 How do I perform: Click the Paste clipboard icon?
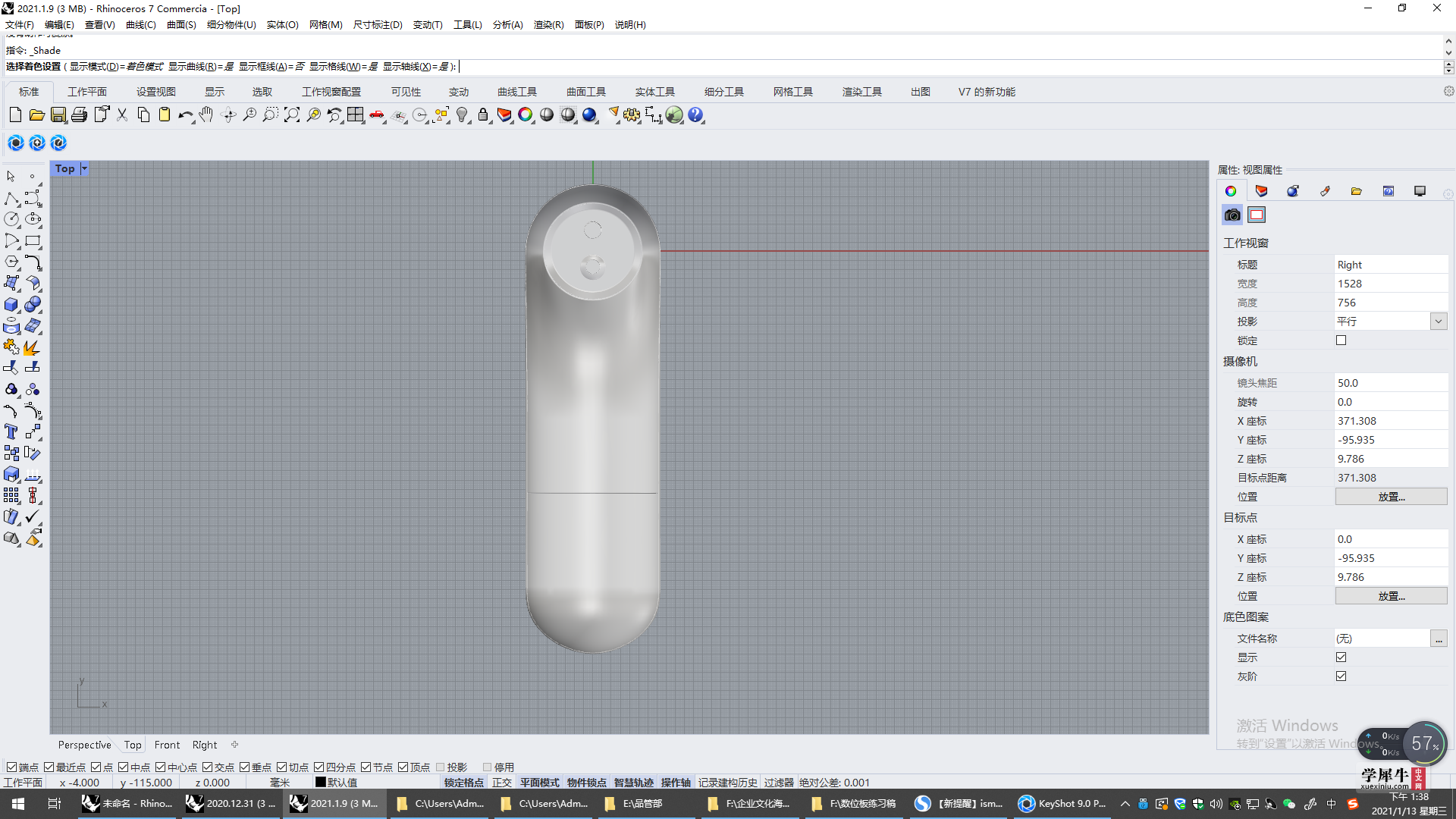[165, 115]
